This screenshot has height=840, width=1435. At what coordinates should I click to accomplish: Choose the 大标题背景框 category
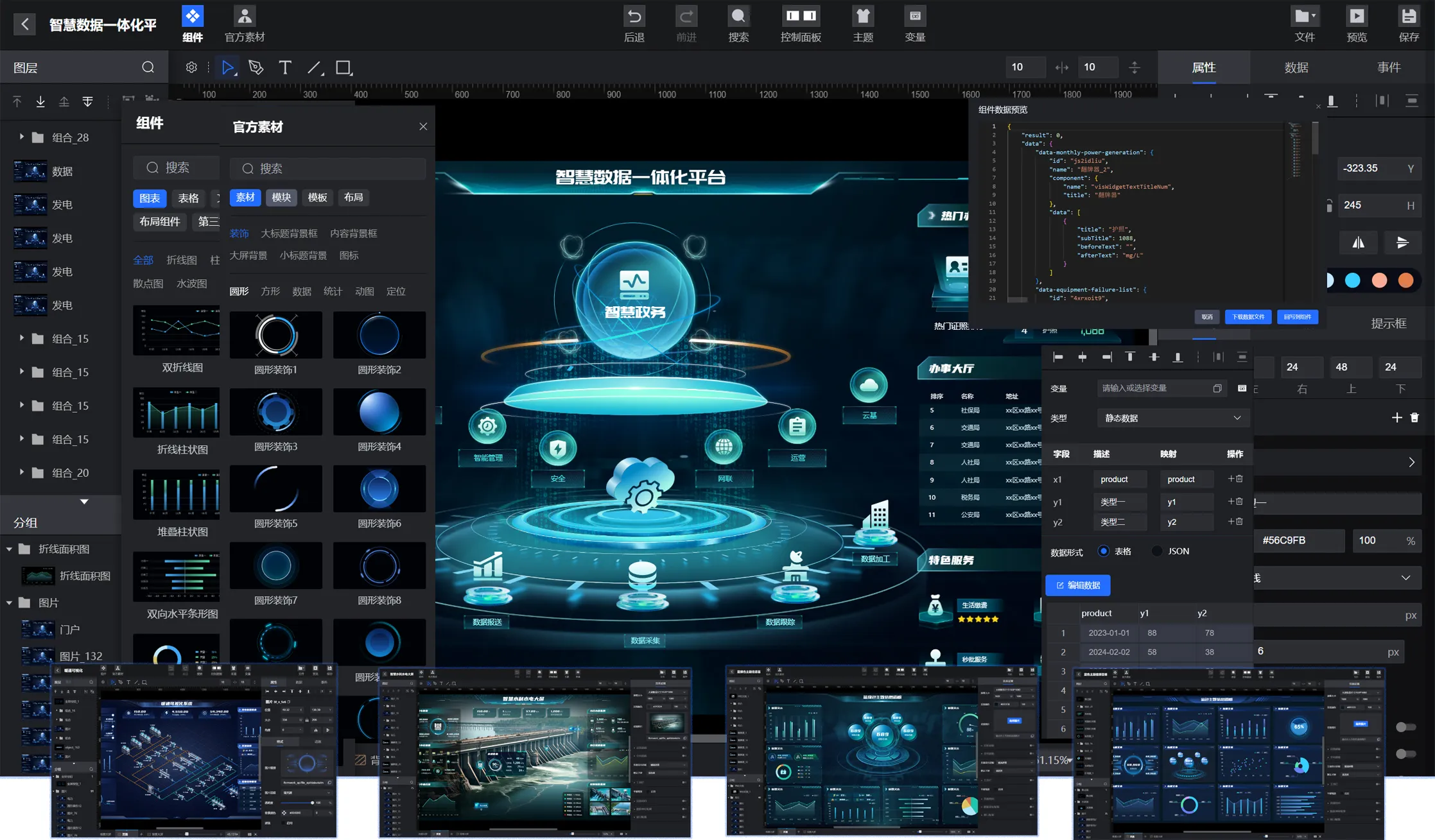289,233
